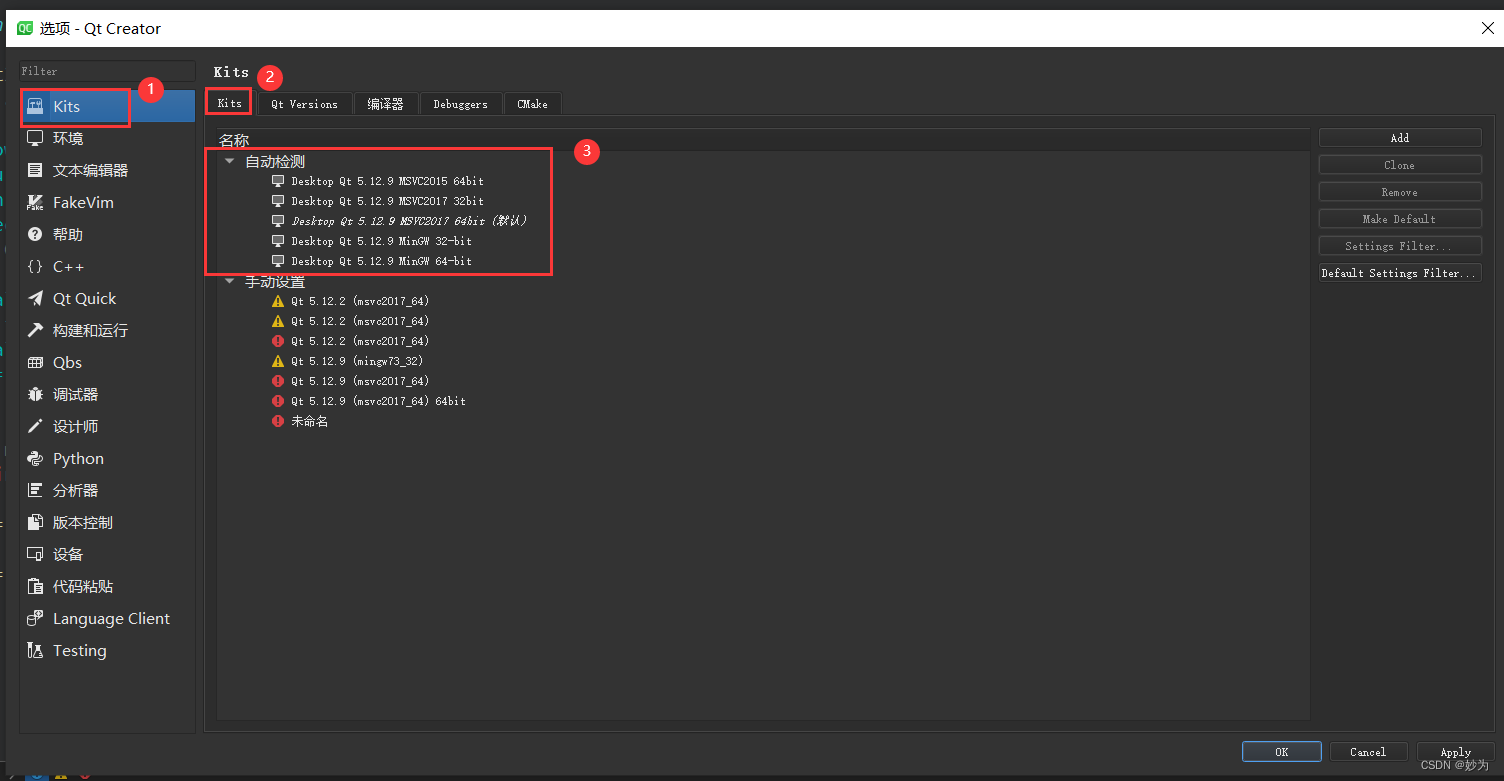1504x781 pixels.
Task: Close the 选项 dialog window
Action: (1488, 28)
